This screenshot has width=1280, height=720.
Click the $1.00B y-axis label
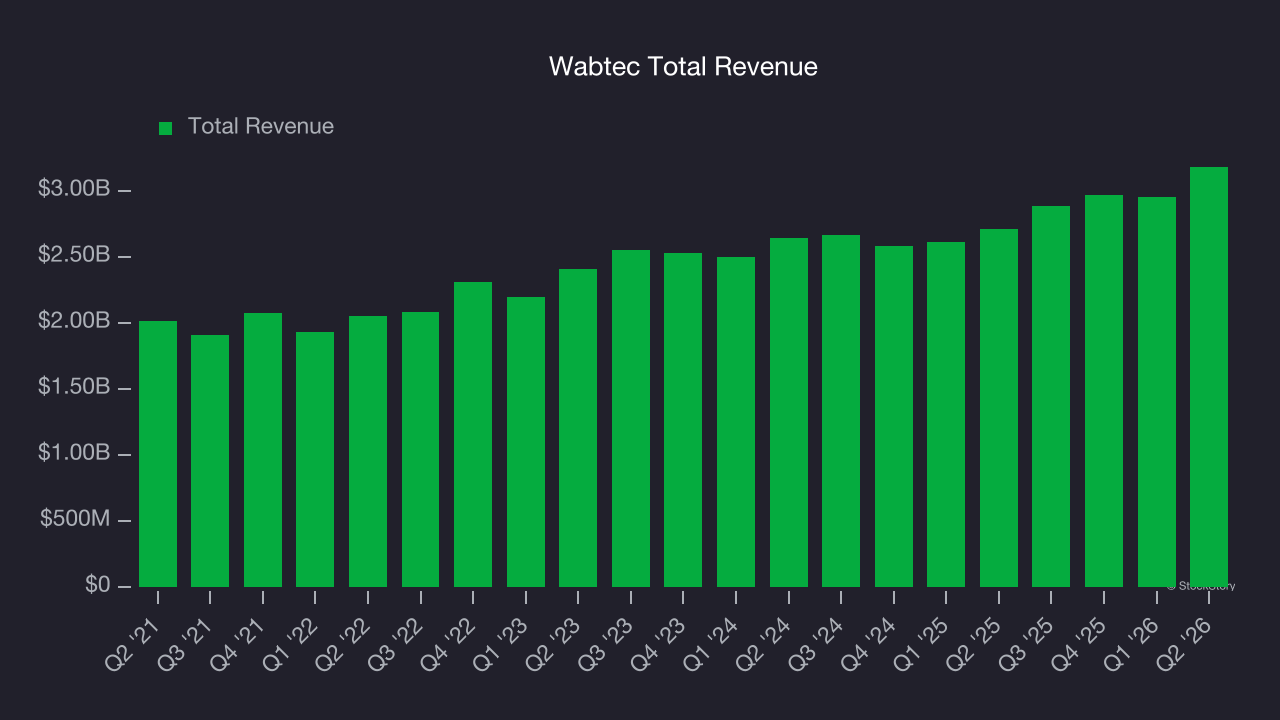(x=74, y=453)
